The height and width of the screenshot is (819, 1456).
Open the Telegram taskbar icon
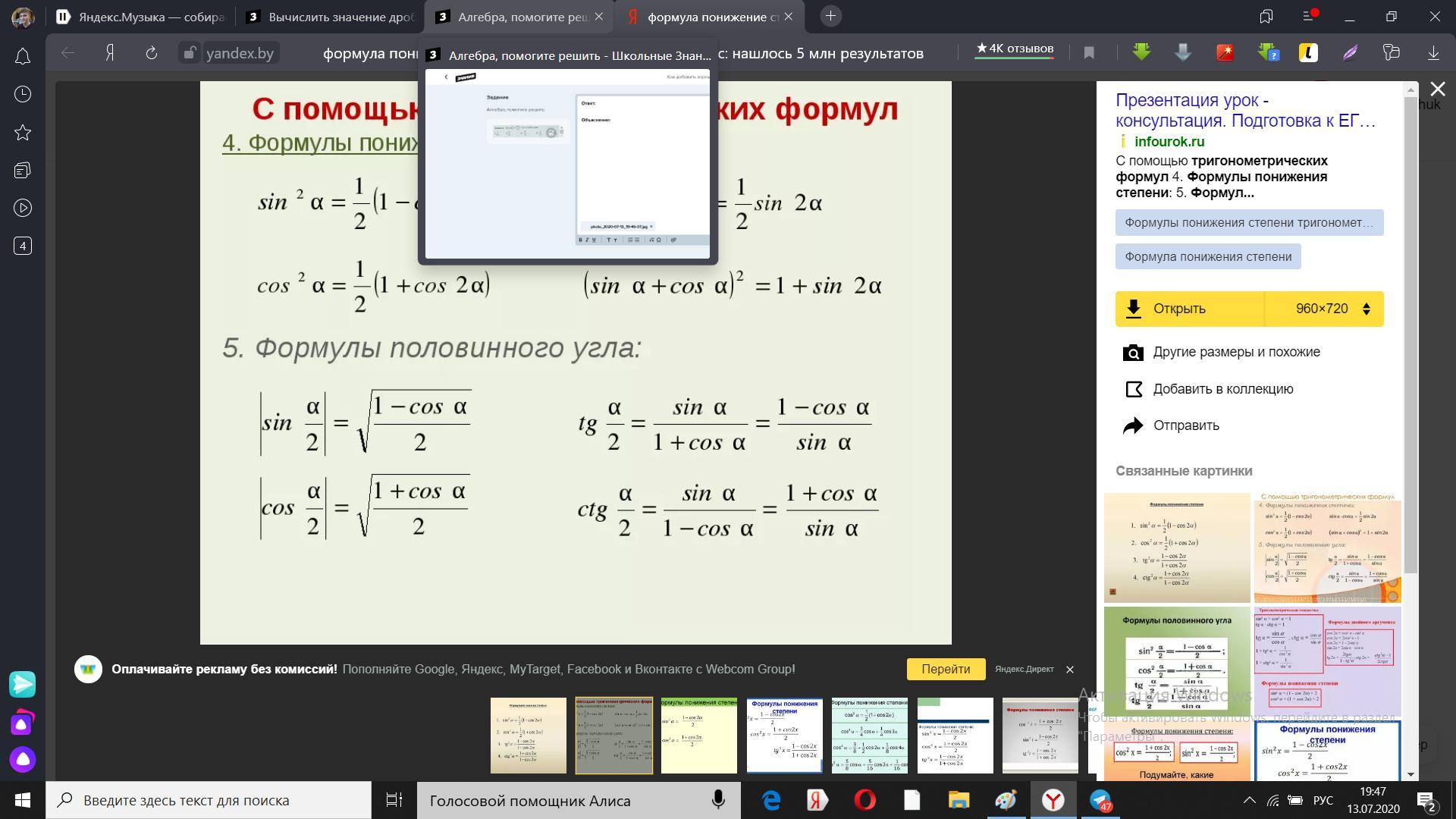point(1100,800)
